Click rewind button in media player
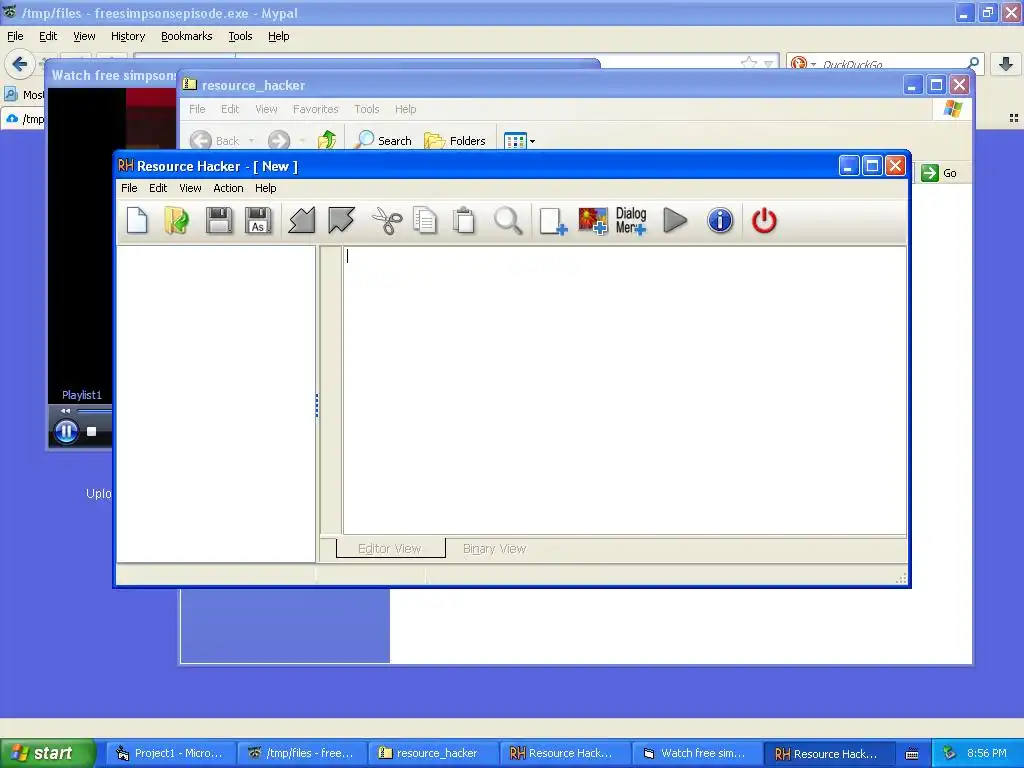 [65, 411]
